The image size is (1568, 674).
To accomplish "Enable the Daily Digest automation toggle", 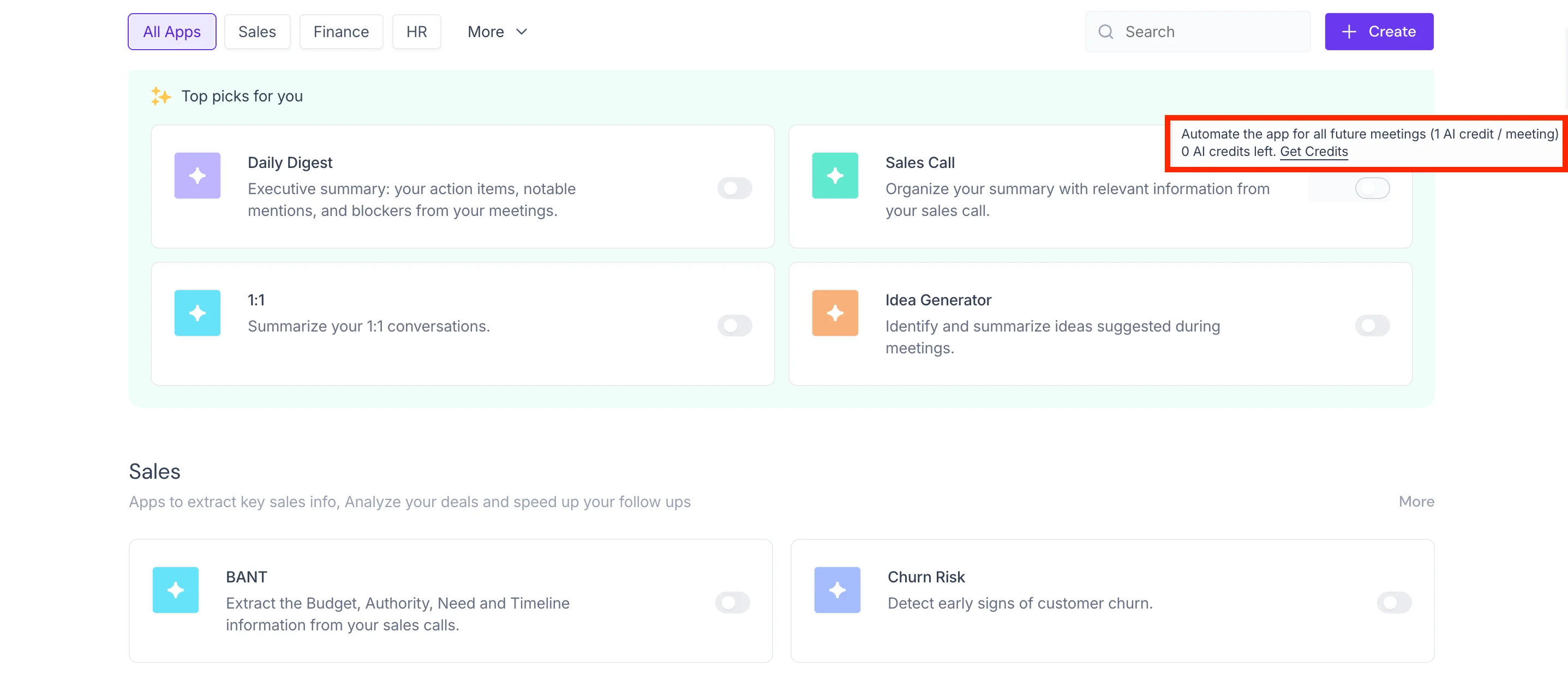I will (735, 188).
